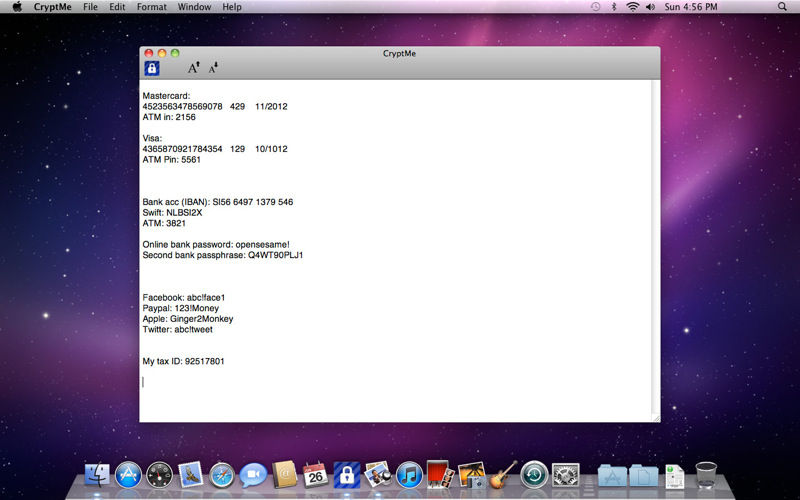This screenshot has height=500, width=800.
Task: Open iCal calendar in the Dock
Action: (x=315, y=475)
